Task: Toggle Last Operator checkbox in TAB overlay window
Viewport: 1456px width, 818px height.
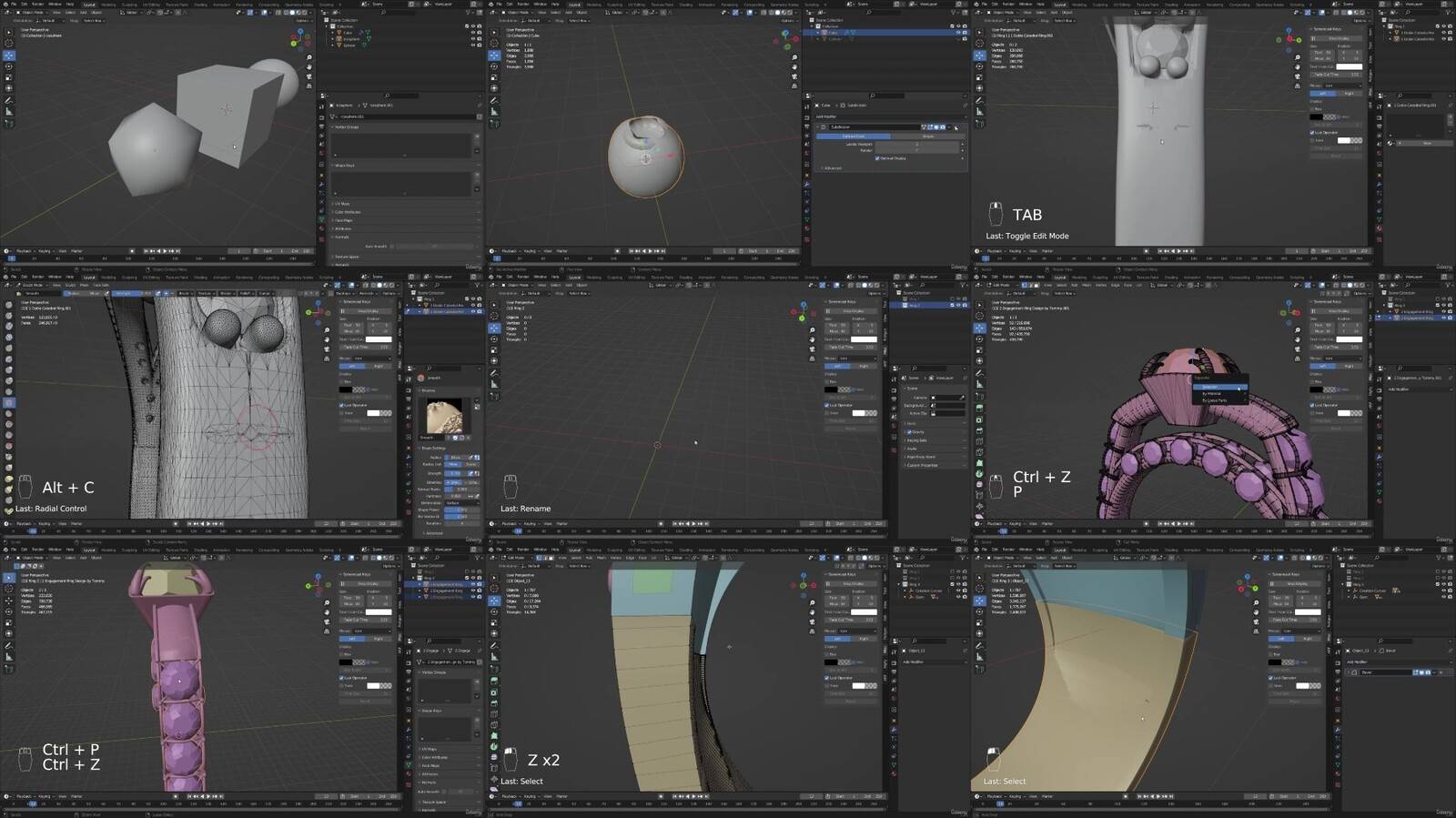Action: pos(1312,133)
